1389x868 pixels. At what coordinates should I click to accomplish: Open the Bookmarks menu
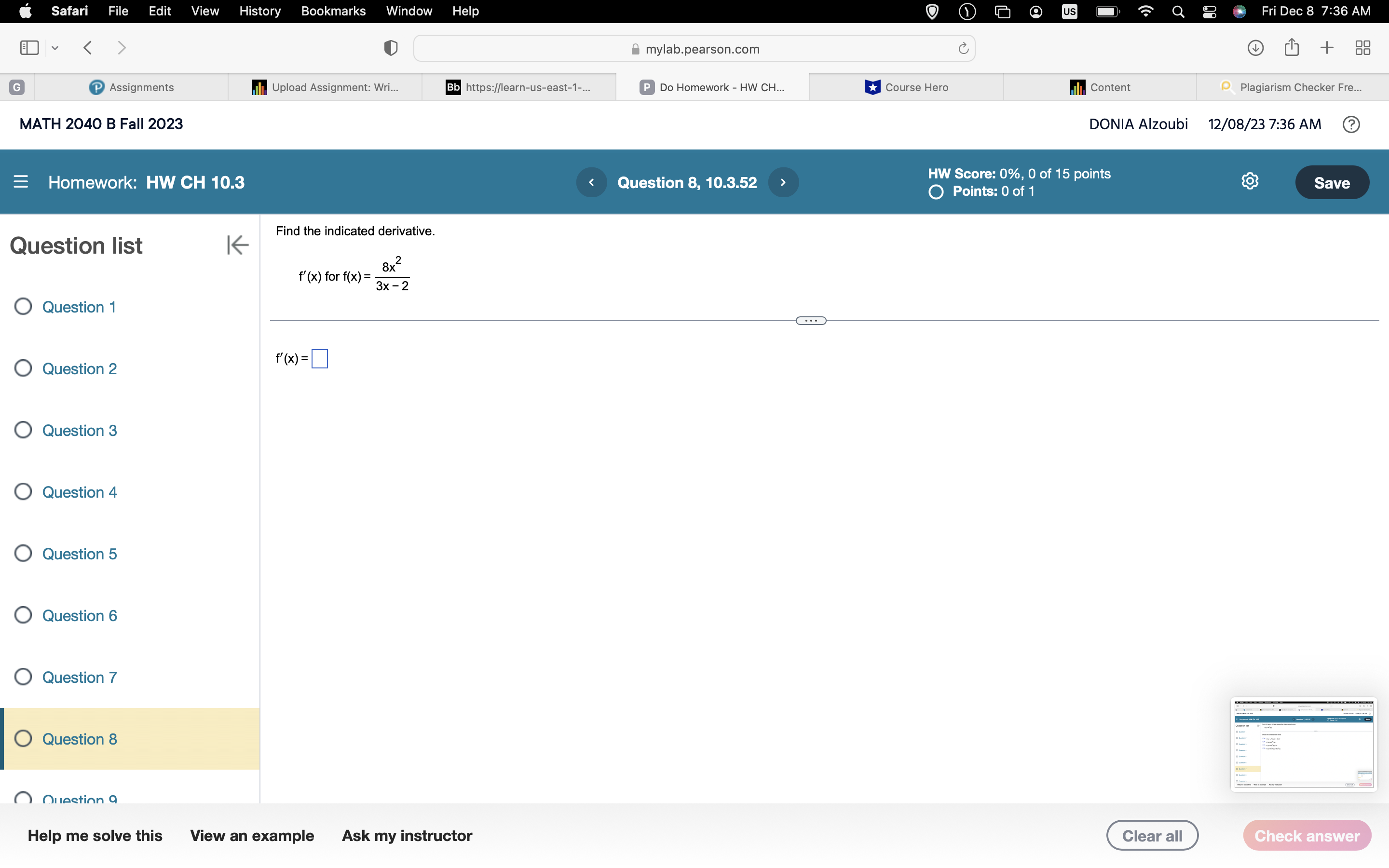pos(333,11)
